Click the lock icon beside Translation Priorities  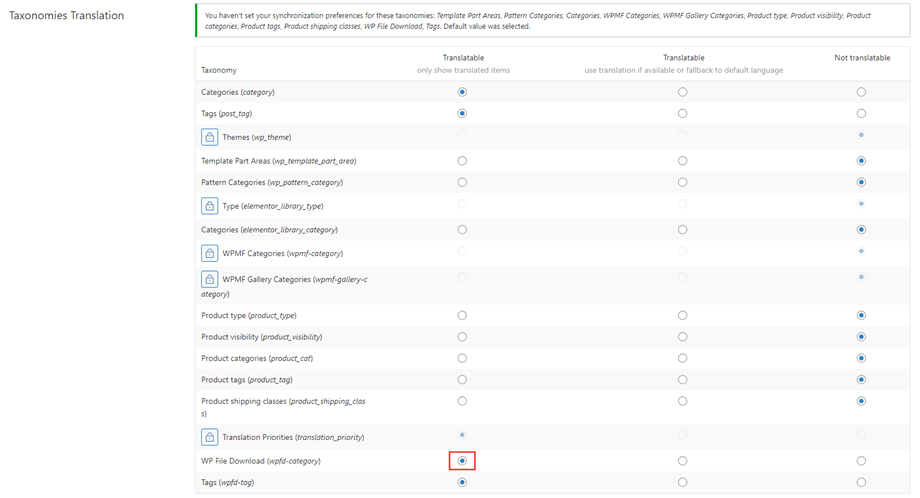coord(210,437)
